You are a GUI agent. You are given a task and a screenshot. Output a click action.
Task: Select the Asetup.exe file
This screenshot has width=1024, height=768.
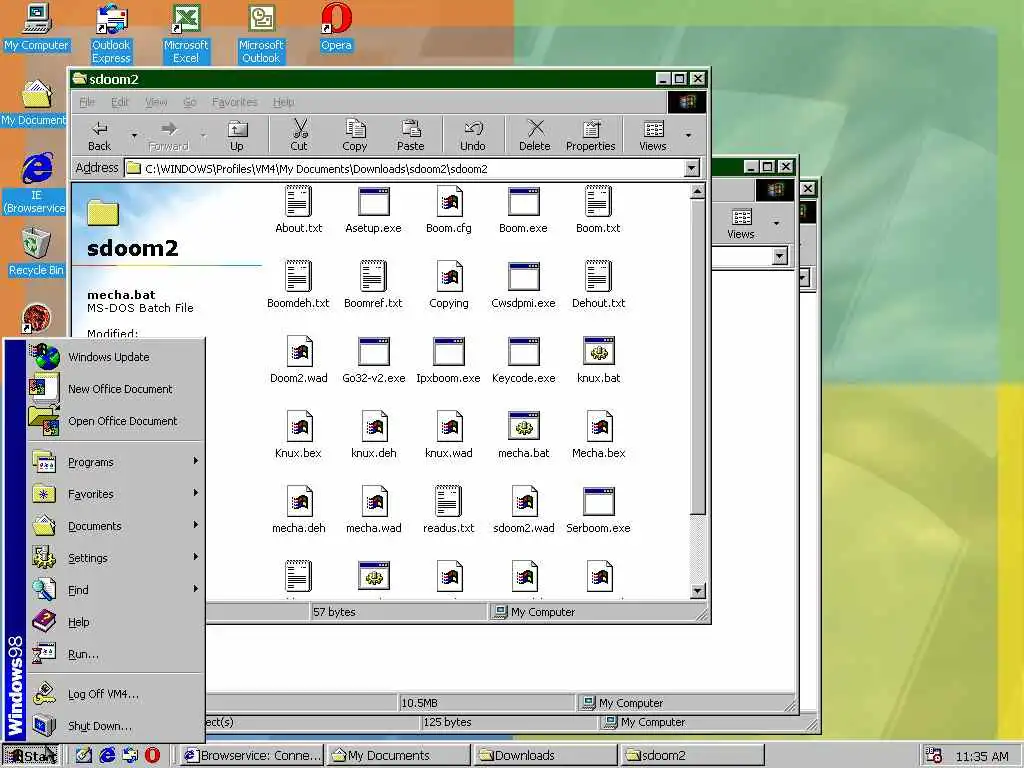[374, 209]
